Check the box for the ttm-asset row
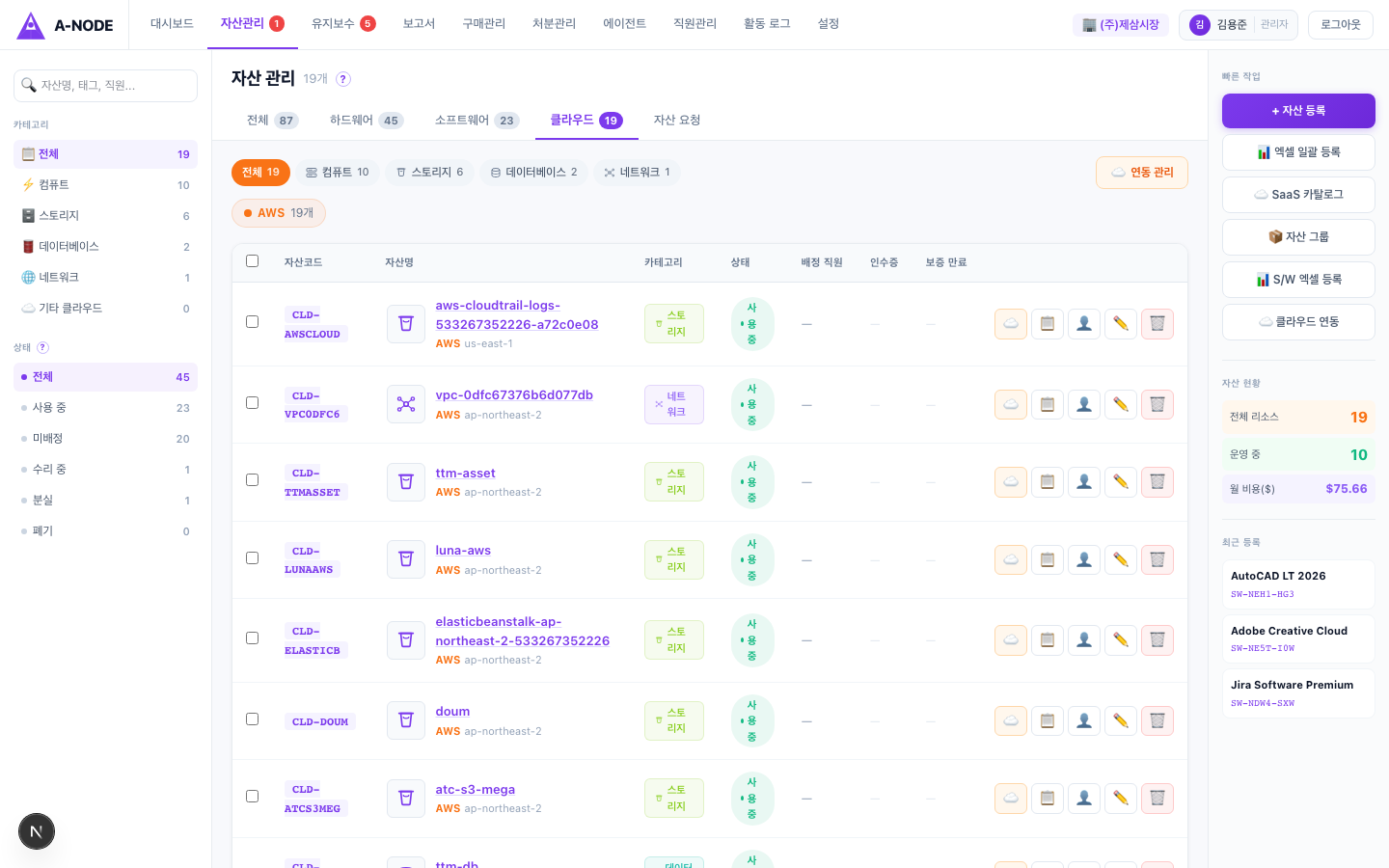This screenshot has height=868, width=1389. pyautogui.click(x=253, y=480)
